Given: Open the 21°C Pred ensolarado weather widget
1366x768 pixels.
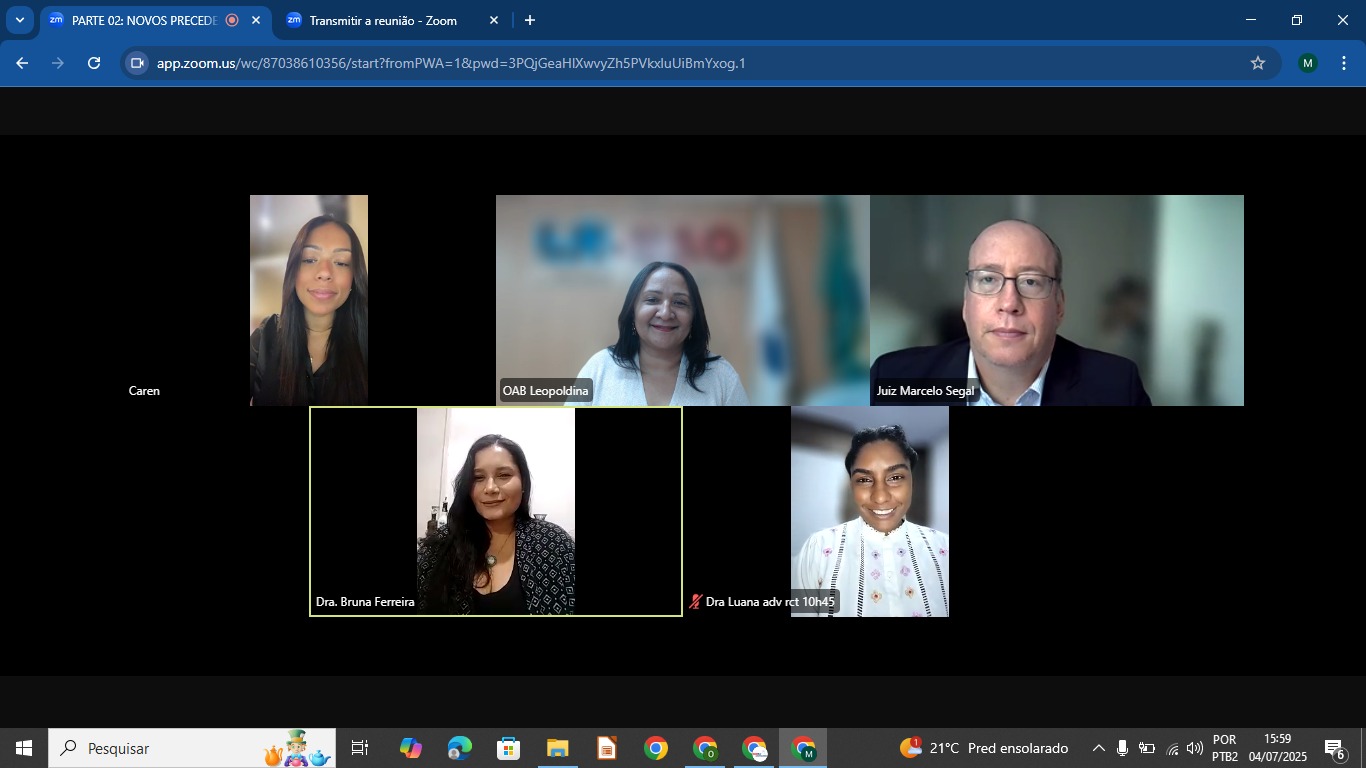Looking at the screenshot, I should tap(984, 748).
